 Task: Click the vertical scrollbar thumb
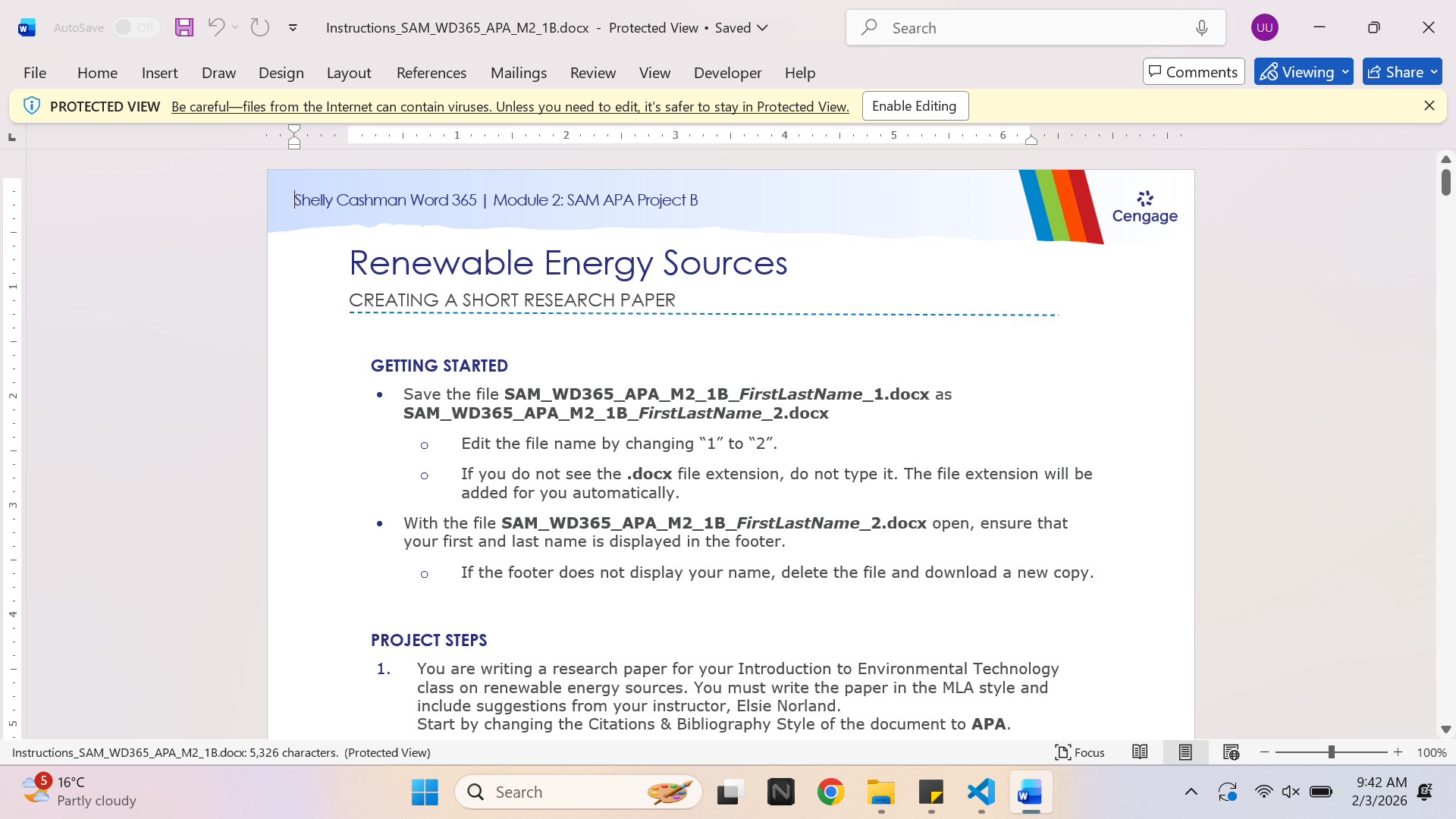click(1446, 182)
